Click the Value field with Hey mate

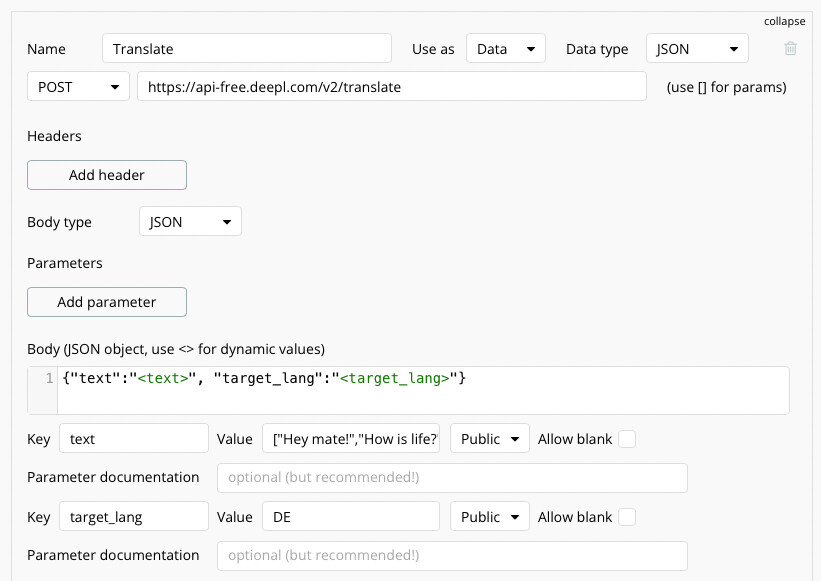351,439
